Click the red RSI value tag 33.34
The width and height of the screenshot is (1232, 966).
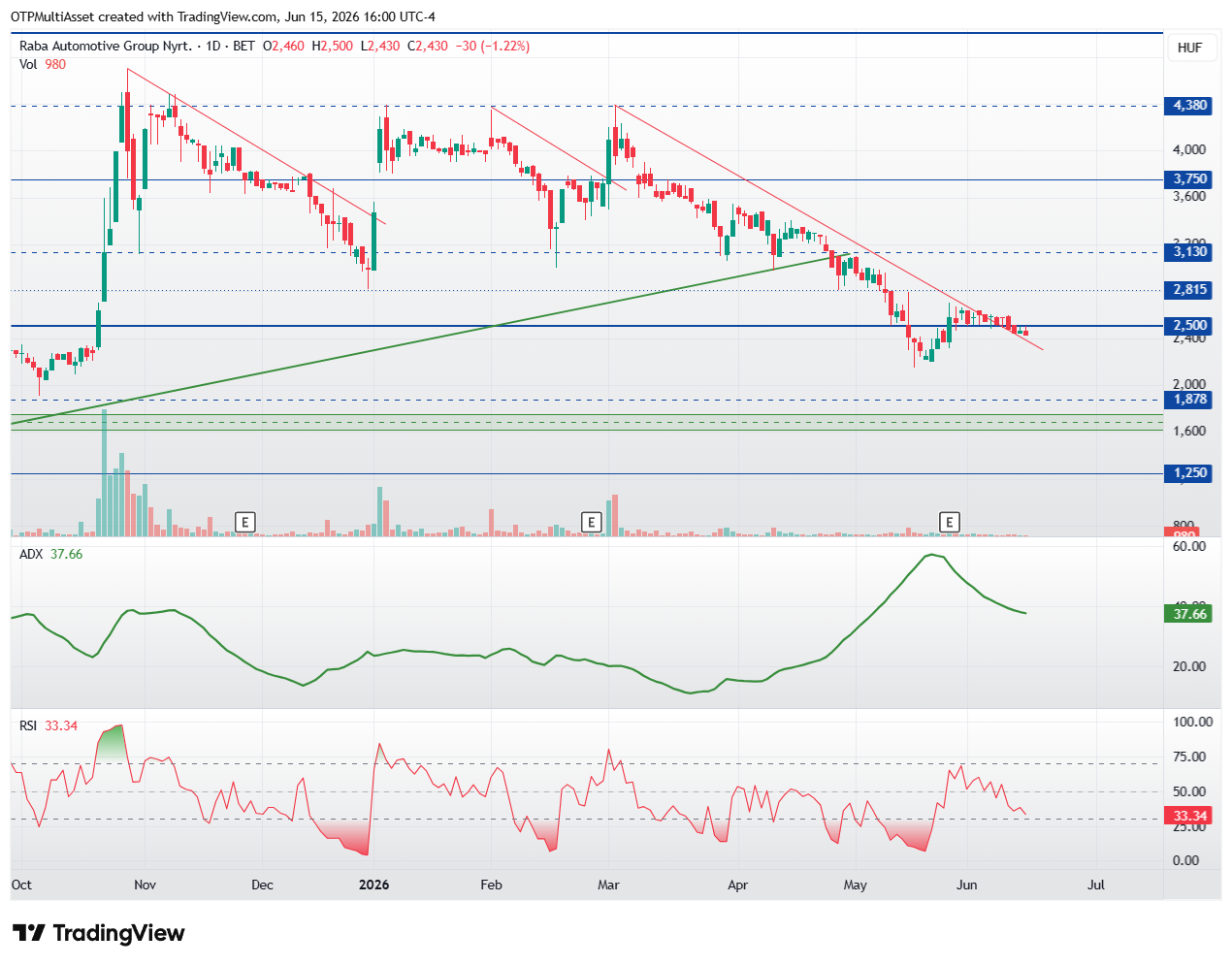coord(1188,816)
